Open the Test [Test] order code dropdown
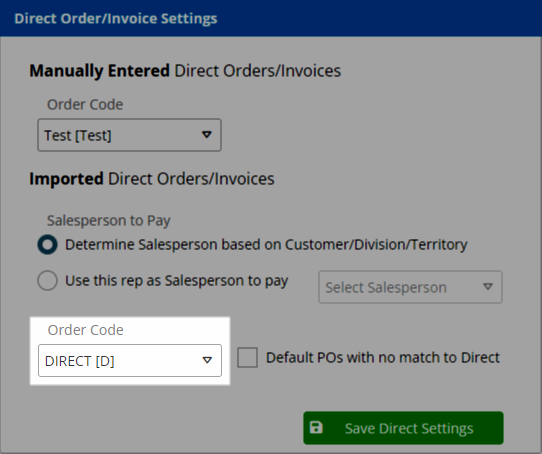The height and width of the screenshot is (454, 542). pyautogui.click(x=129, y=135)
